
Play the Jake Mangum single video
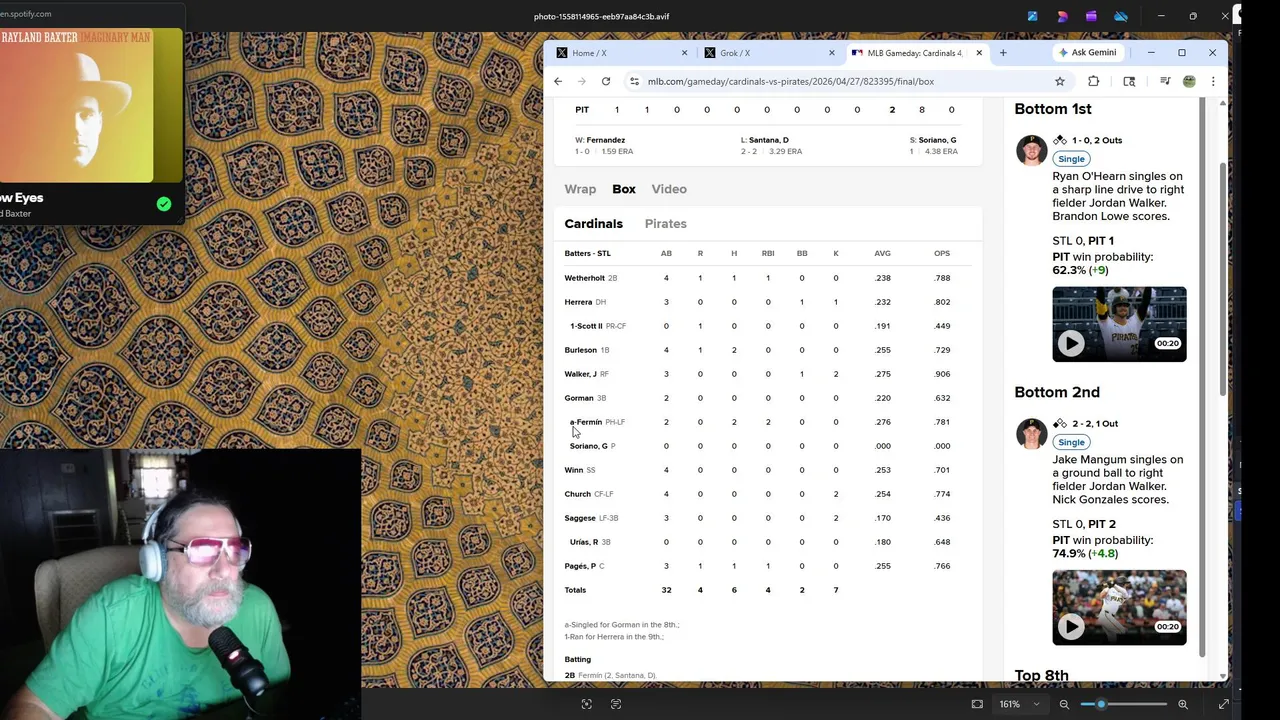click(1071, 626)
